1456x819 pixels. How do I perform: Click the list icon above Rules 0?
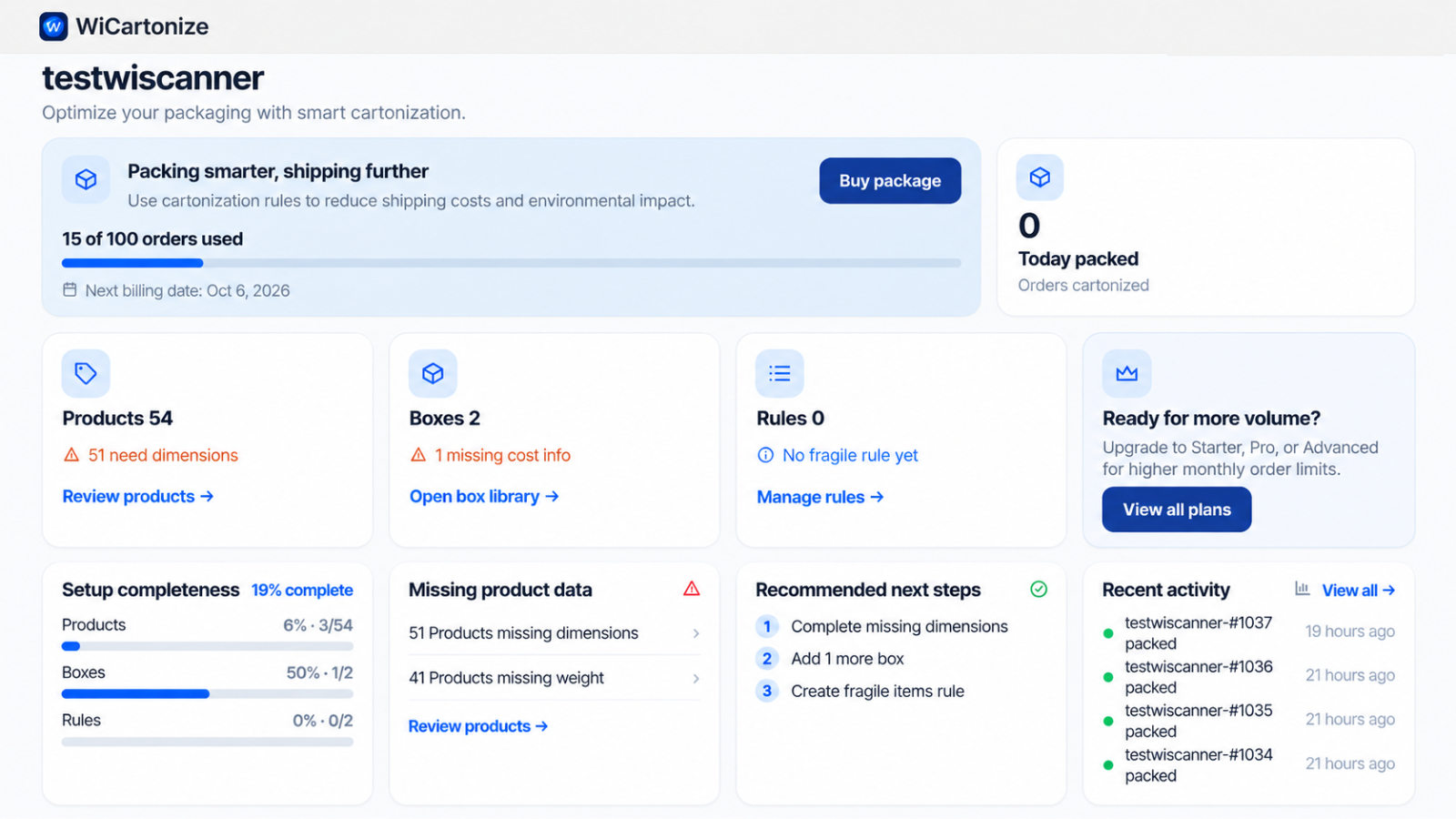pos(780,373)
